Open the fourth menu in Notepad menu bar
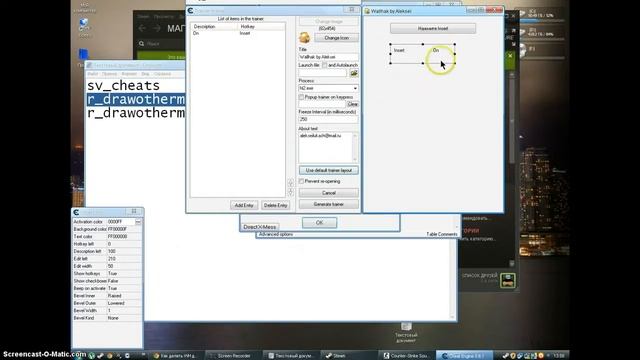The height and width of the screenshot is (360, 640). pos(145,74)
